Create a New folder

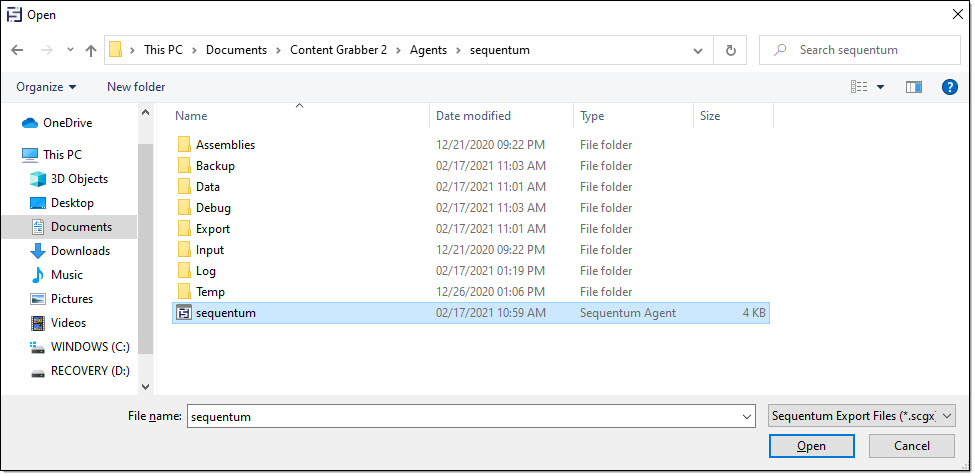coord(136,87)
